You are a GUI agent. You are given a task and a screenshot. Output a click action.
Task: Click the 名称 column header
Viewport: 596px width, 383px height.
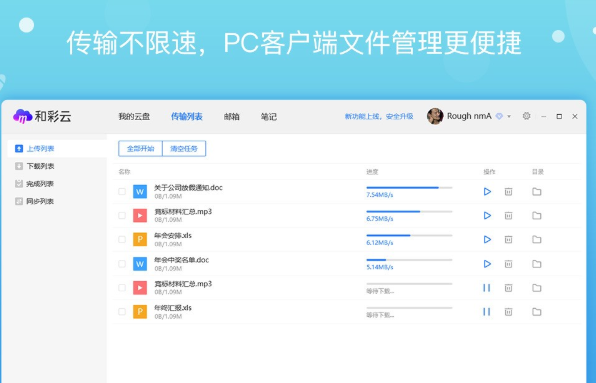tap(124, 172)
